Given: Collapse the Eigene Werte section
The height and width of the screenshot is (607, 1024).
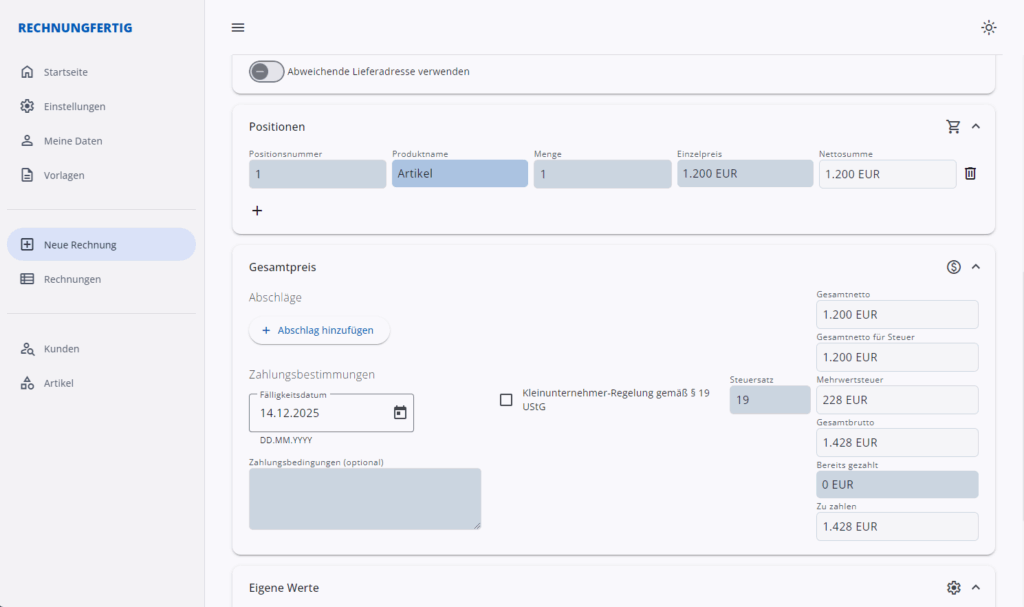Looking at the screenshot, I should click(976, 587).
